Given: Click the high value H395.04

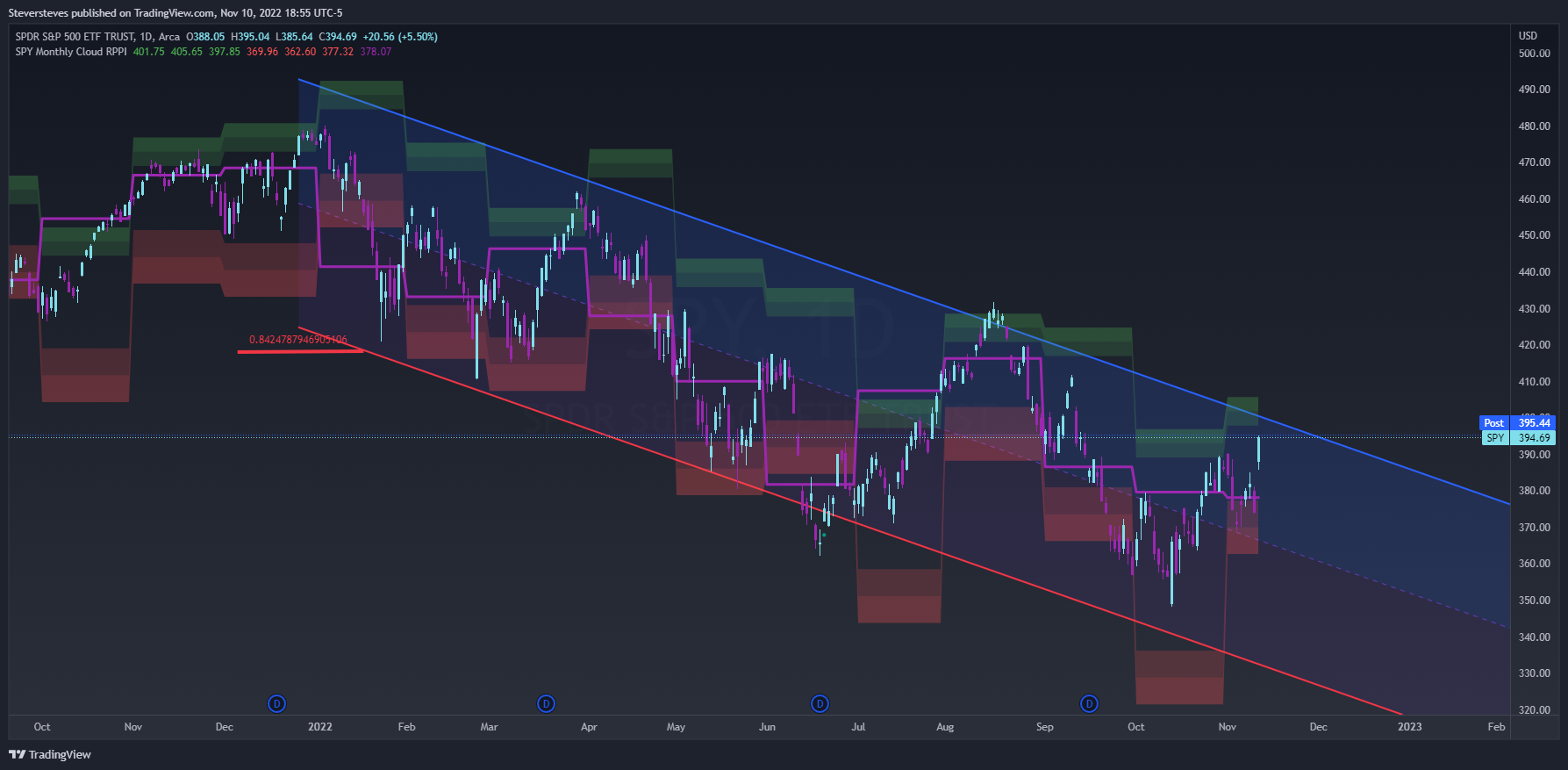Looking at the screenshot, I should pyautogui.click(x=250, y=37).
